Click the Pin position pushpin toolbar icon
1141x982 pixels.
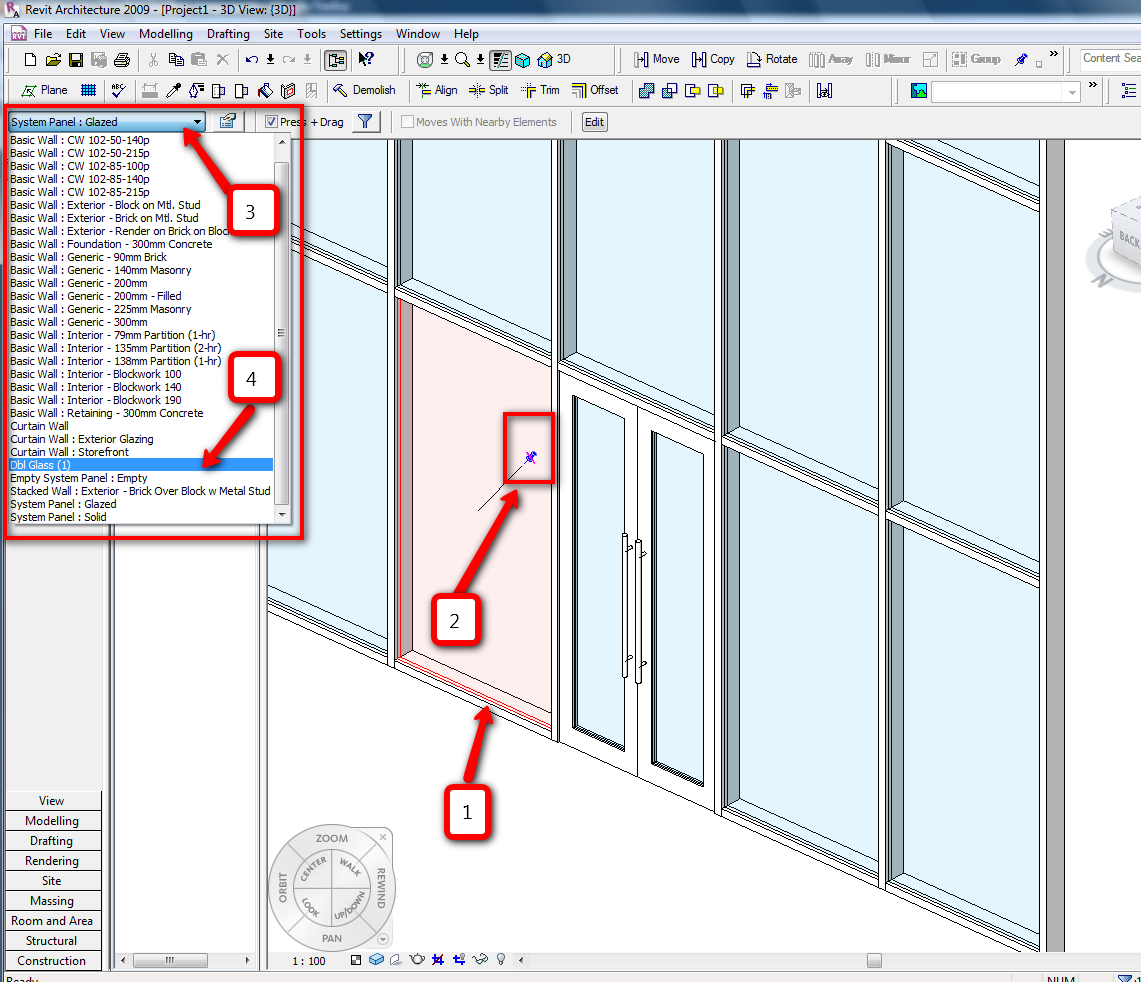click(x=1022, y=60)
